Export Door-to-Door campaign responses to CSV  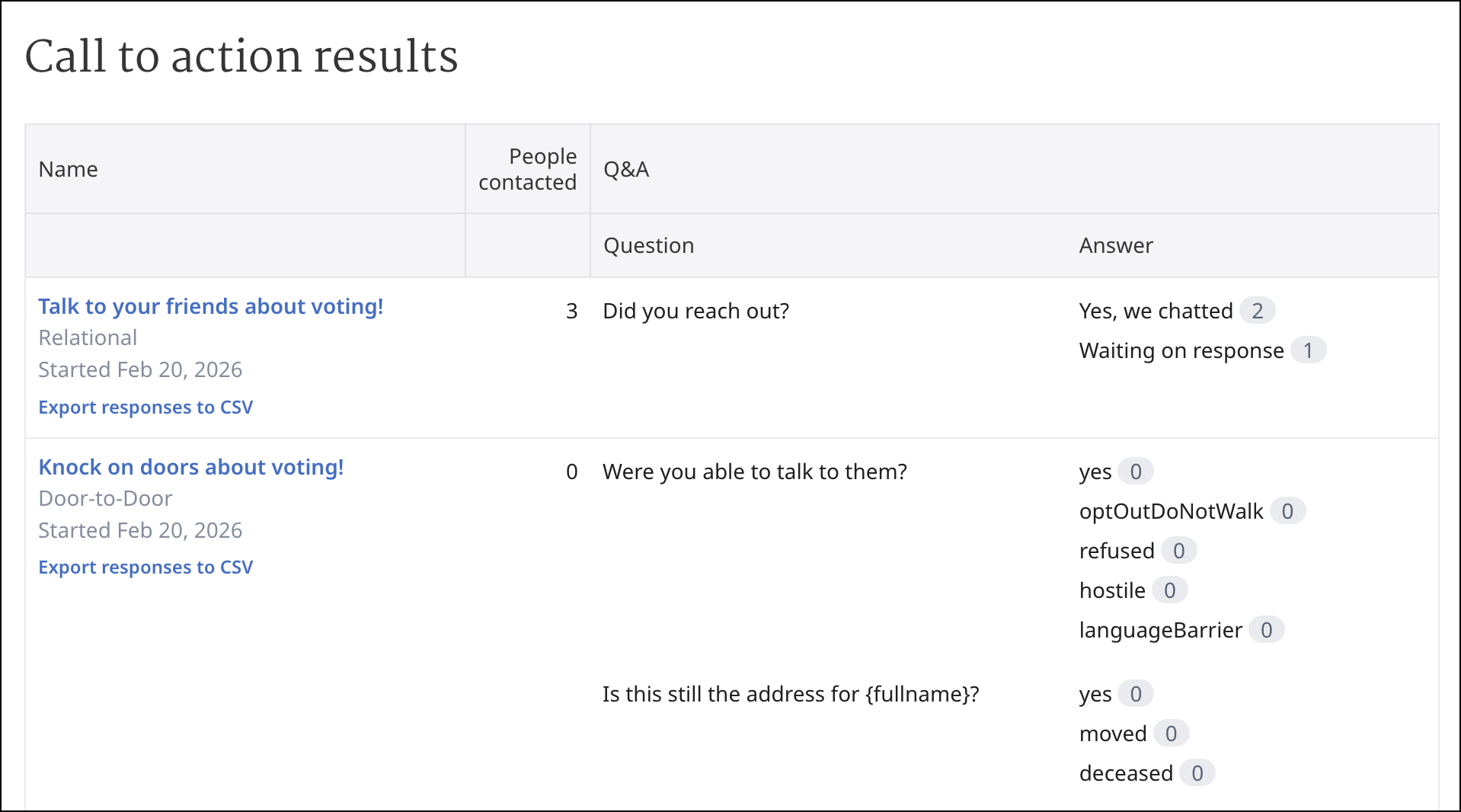(145, 567)
